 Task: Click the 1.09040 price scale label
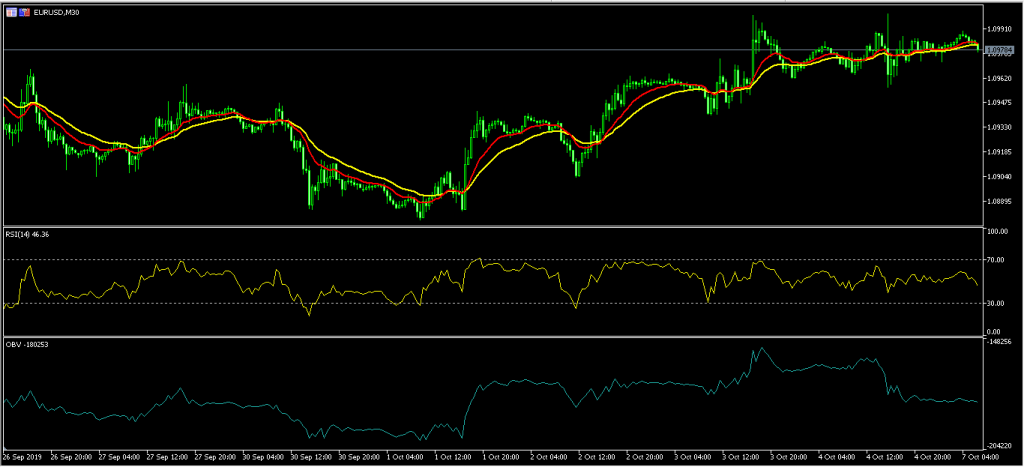(1000, 176)
